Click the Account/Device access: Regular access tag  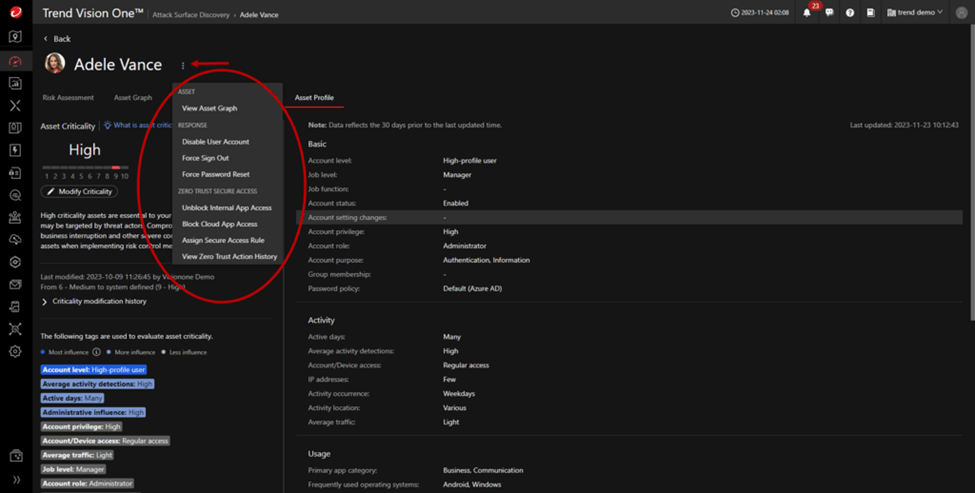[105, 441]
